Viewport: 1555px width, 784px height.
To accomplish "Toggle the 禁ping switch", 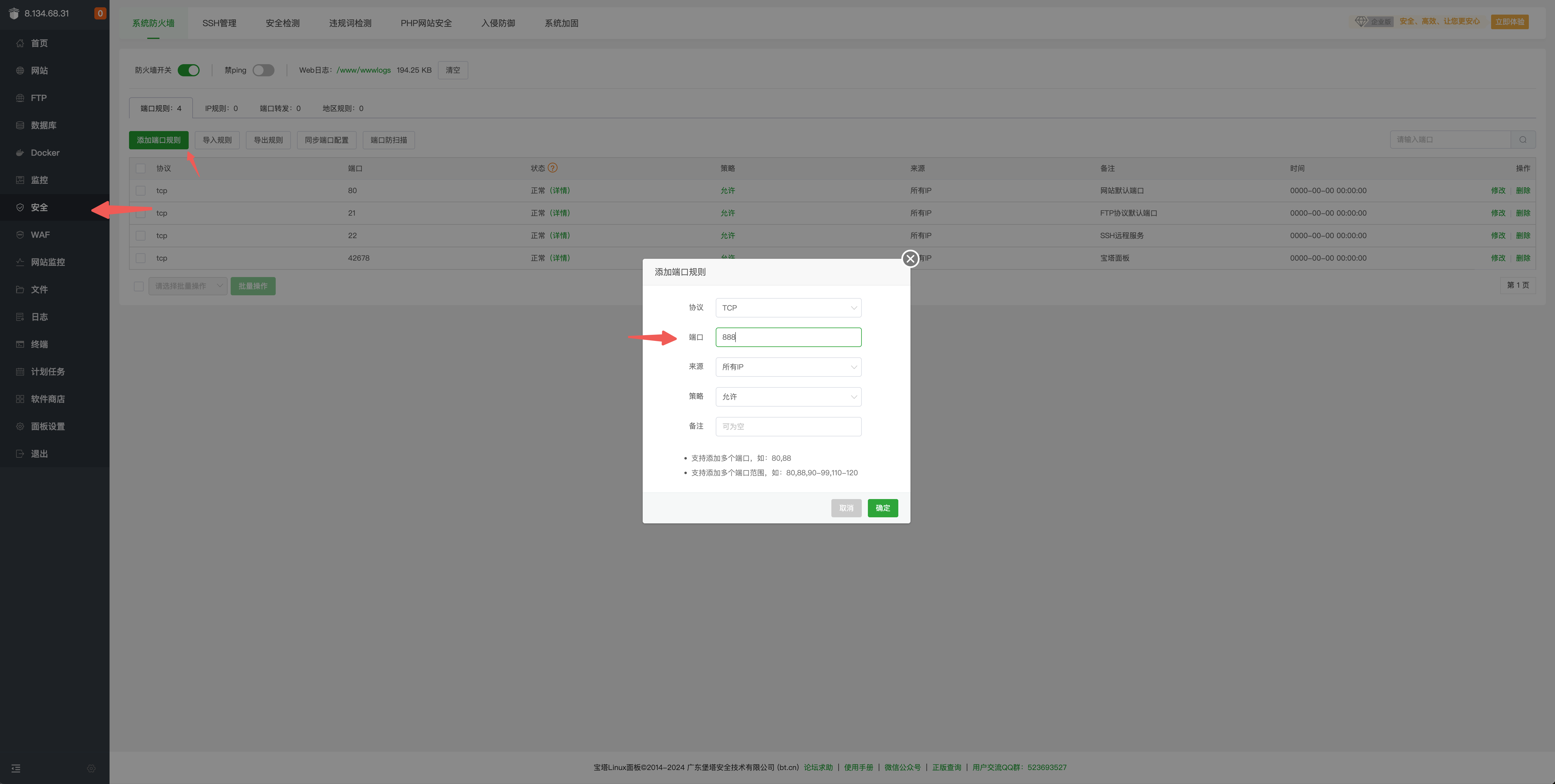I will tap(263, 71).
